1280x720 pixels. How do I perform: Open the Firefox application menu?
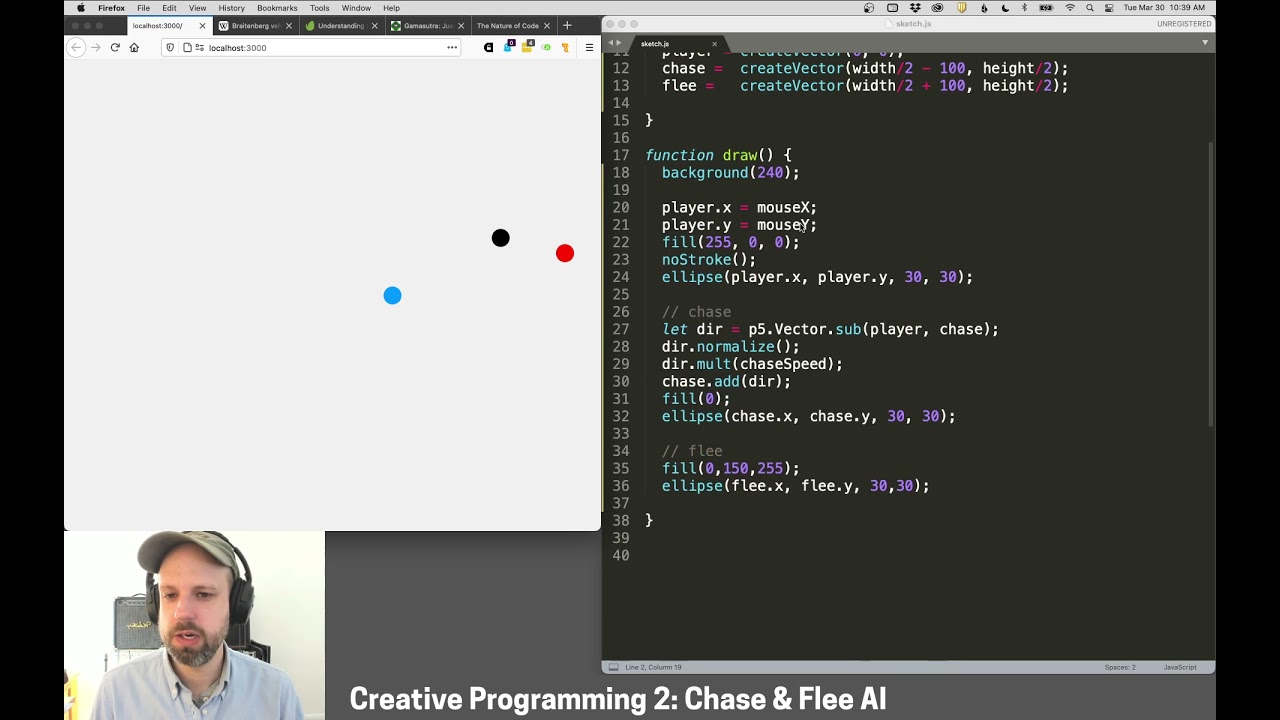(111, 8)
